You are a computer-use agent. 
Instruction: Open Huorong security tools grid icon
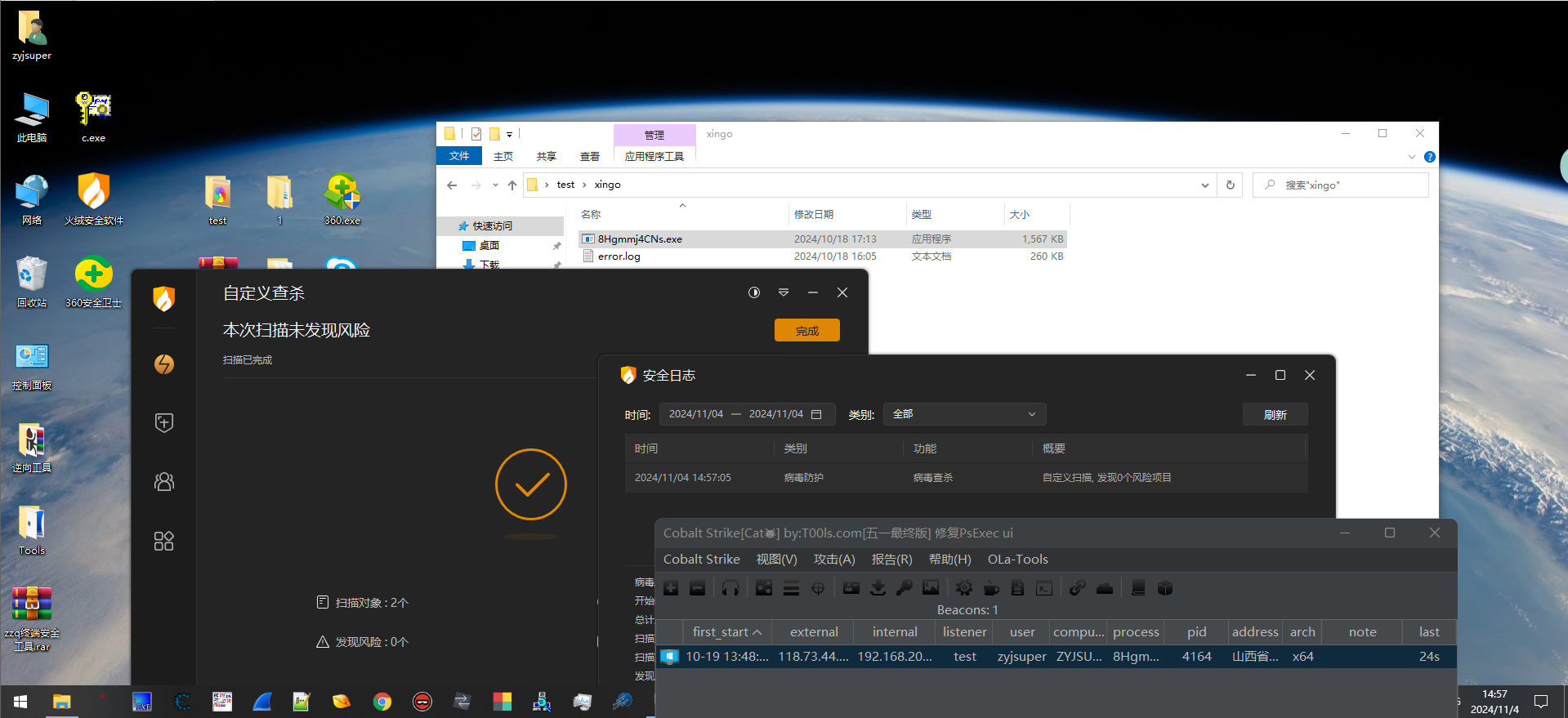tap(164, 541)
